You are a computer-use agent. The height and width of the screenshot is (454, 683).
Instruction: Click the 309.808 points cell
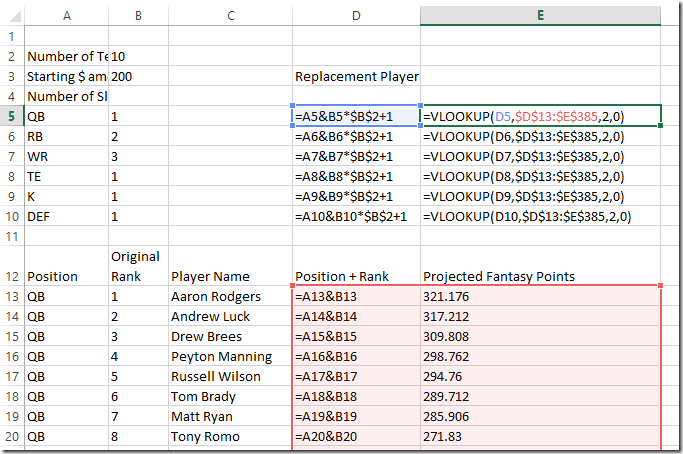pos(541,336)
